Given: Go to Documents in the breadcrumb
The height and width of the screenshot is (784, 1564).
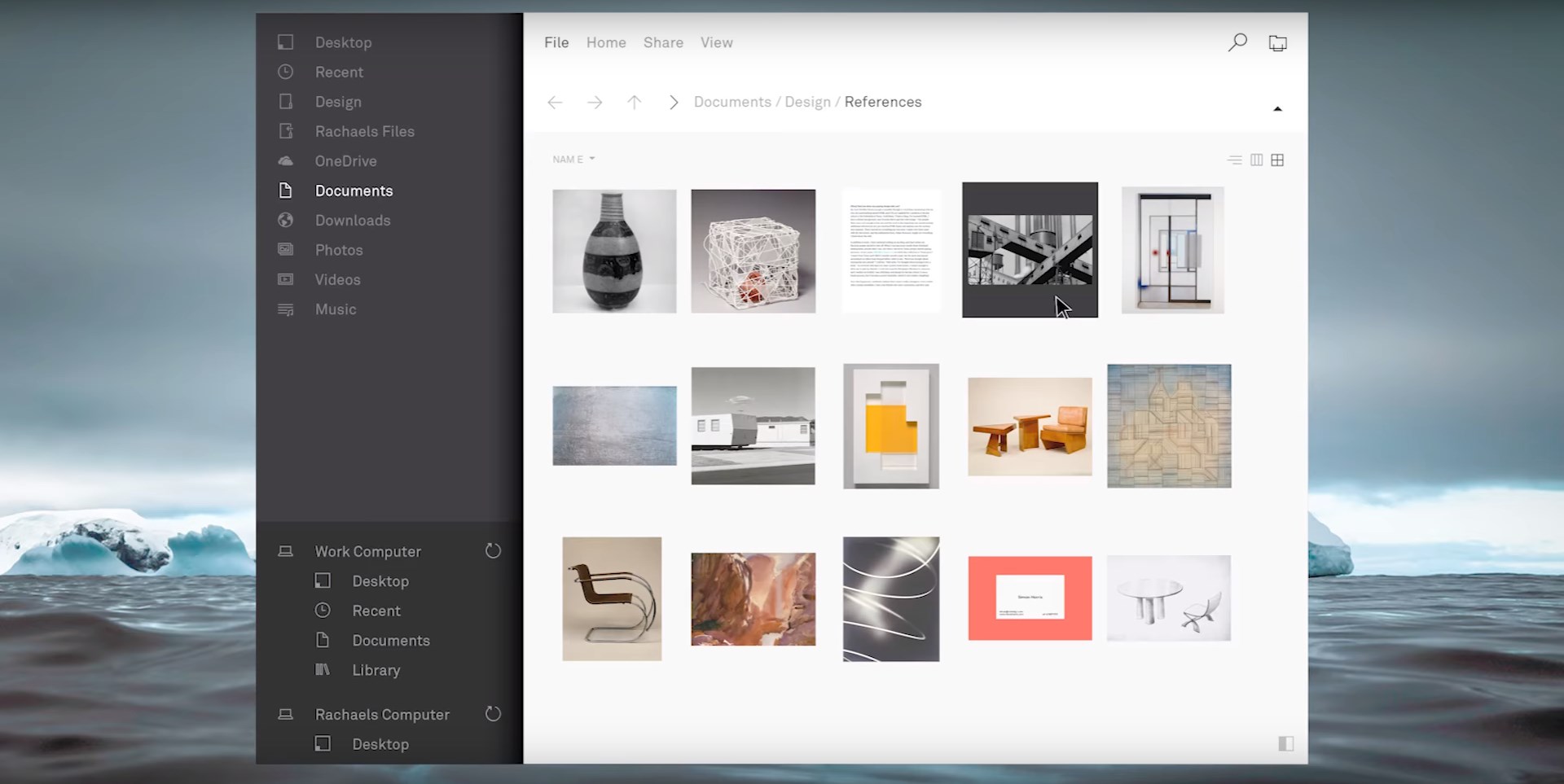Looking at the screenshot, I should point(731,102).
